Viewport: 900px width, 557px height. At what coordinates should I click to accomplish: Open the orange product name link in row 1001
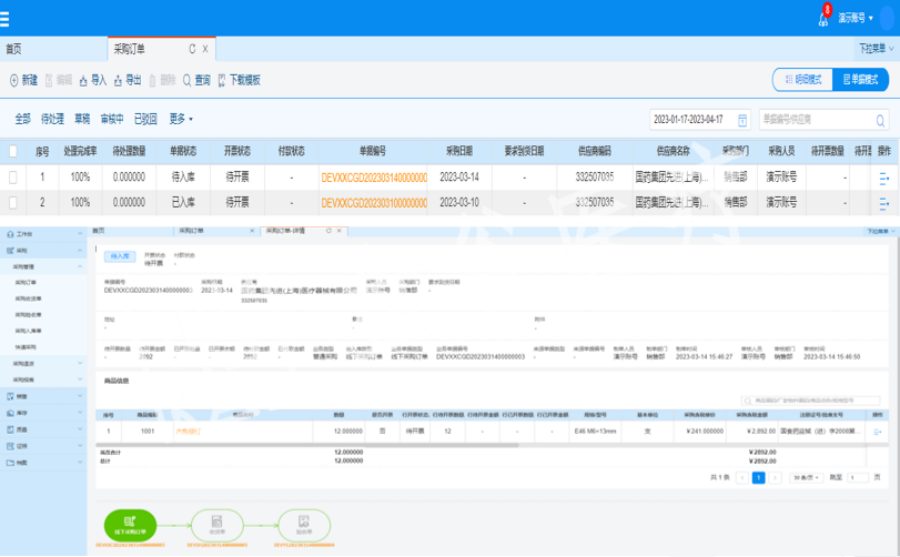(x=188, y=431)
